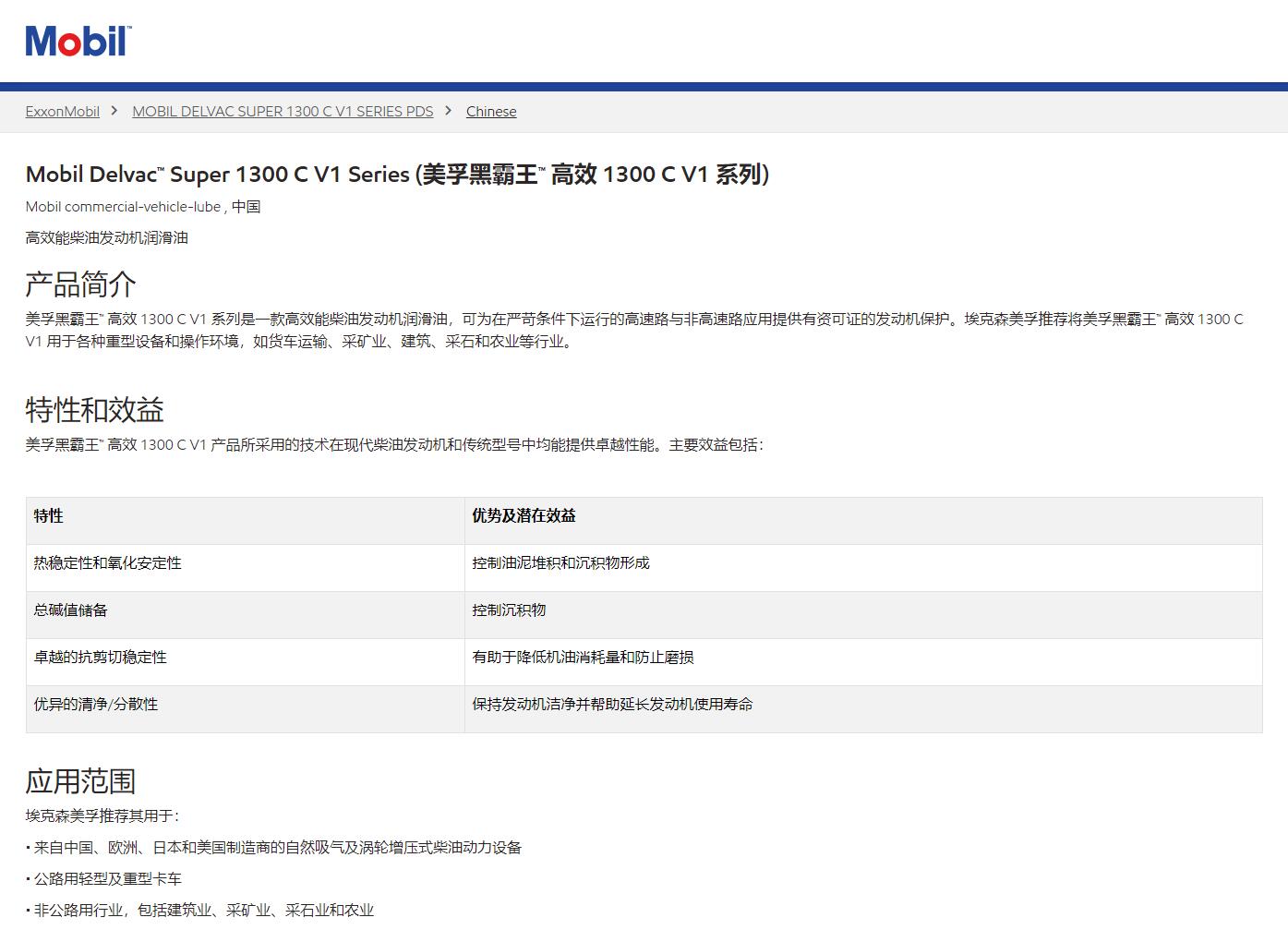The image size is (1288, 942).
Task: Click the '应用范围' heading
Action: coord(81,781)
